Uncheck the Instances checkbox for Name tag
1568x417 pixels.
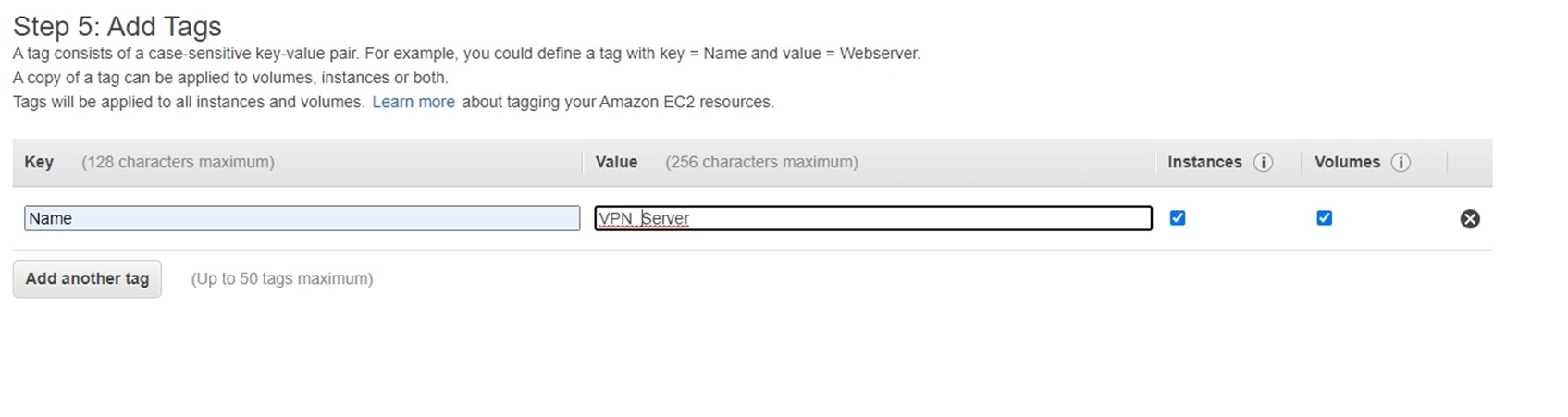pos(1178,217)
